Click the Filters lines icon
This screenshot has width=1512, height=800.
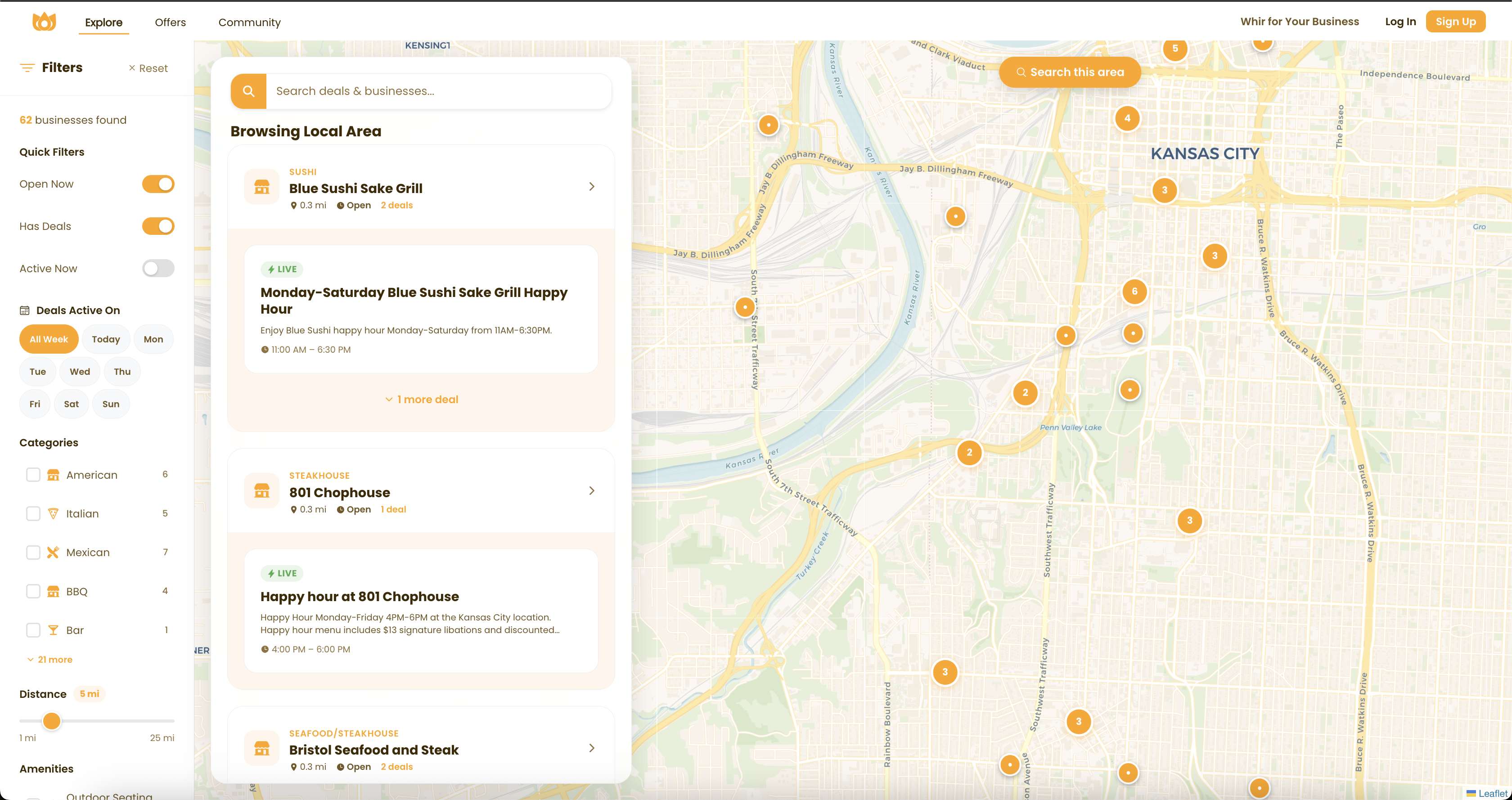(27, 67)
